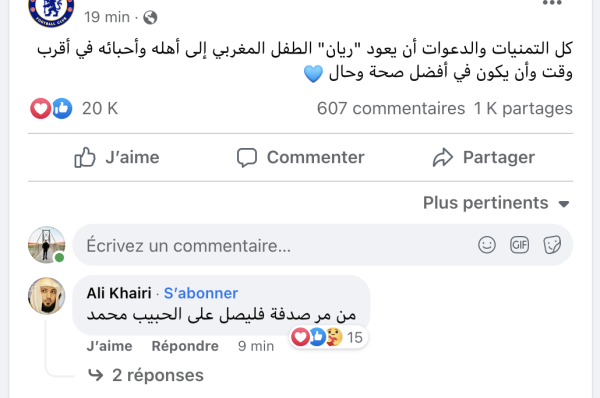Click the globe public visibility icon
The width and height of the screenshot is (600, 398).
click(x=150, y=17)
